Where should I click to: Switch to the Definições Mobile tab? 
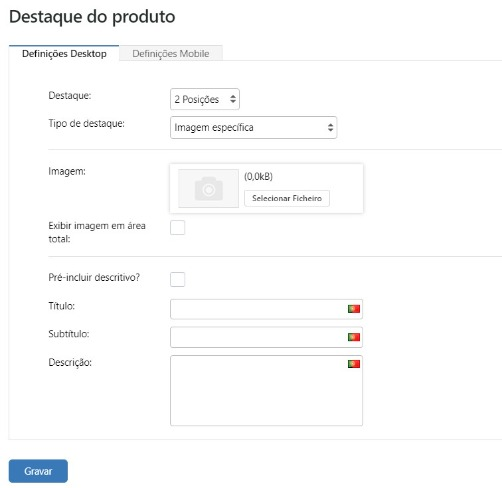tap(171, 53)
